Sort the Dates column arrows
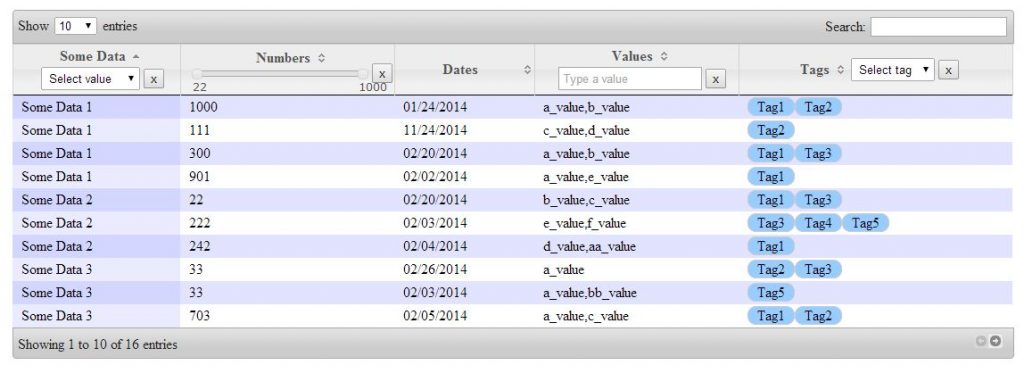 pos(528,70)
